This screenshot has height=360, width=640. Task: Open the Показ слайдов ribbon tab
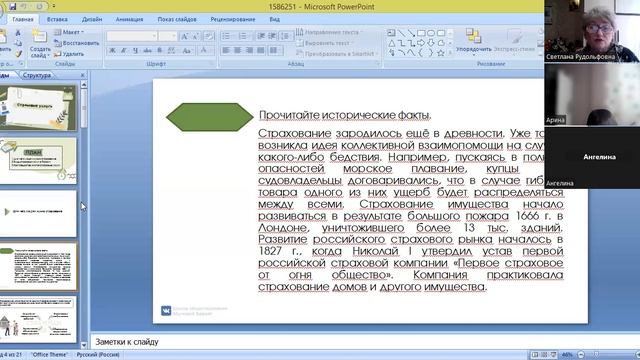(177, 19)
